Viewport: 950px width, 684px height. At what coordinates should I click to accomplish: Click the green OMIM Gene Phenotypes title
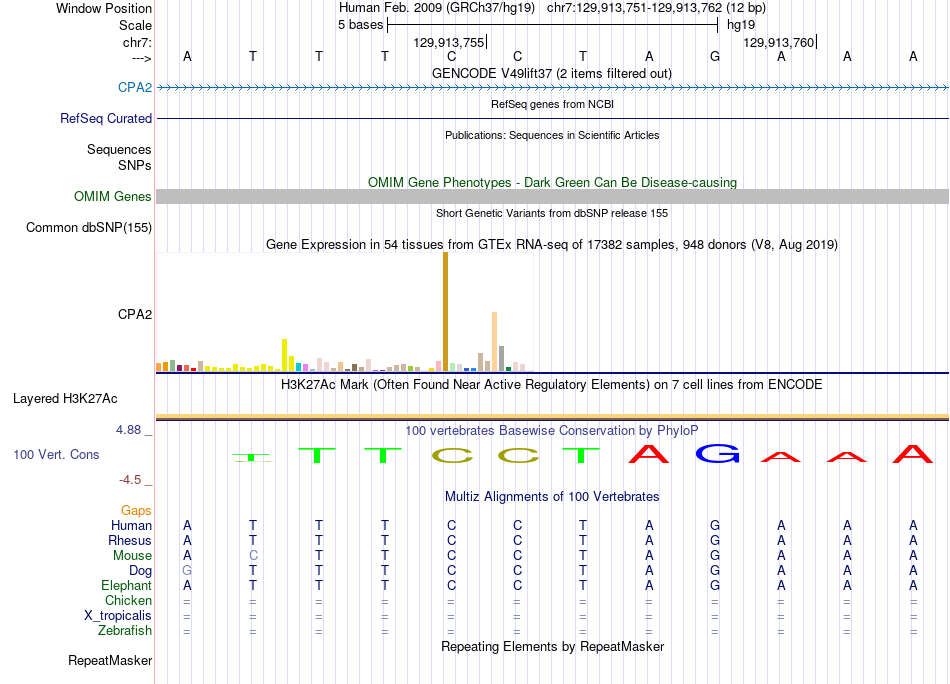(552, 182)
